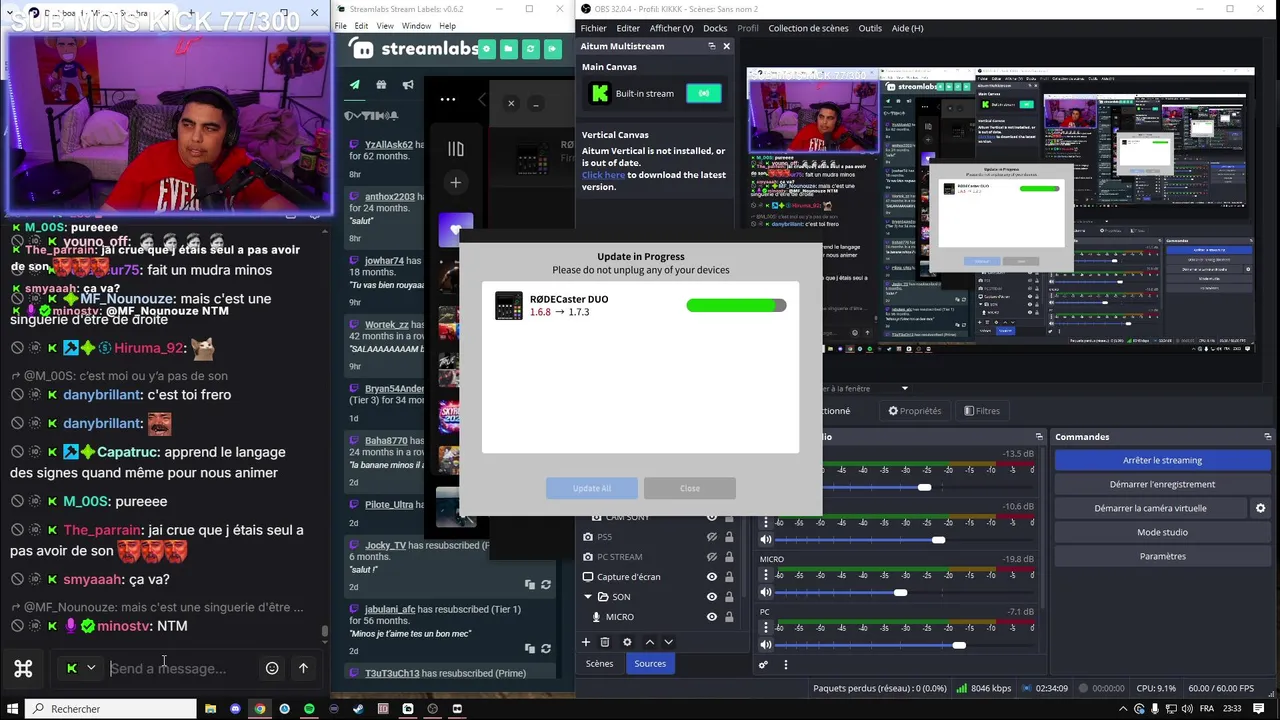Click Send a message input field
Image resolution: width=1280 pixels, height=720 pixels.
(x=182, y=668)
